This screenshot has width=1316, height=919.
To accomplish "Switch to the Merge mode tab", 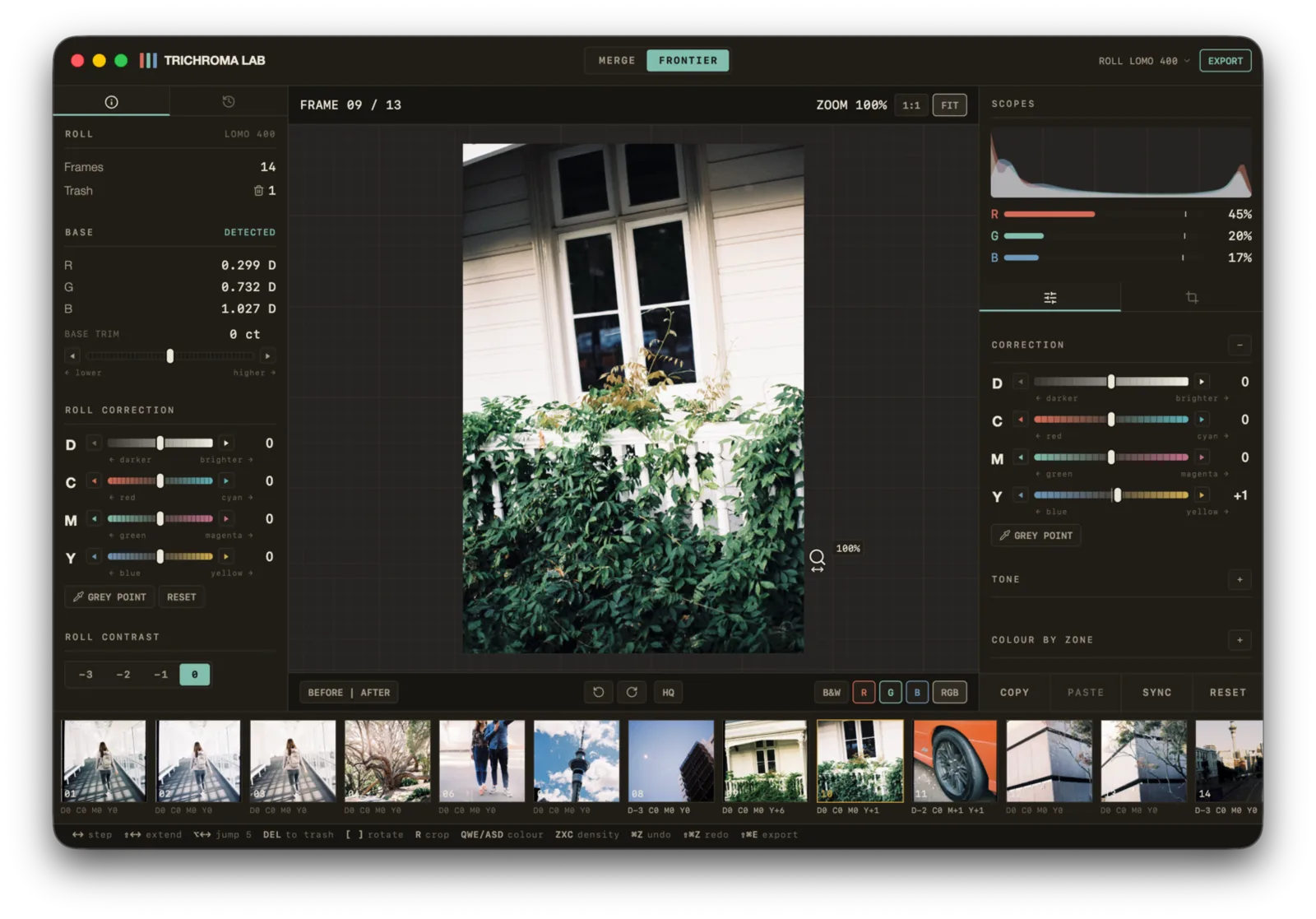I will click(x=617, y=60).
